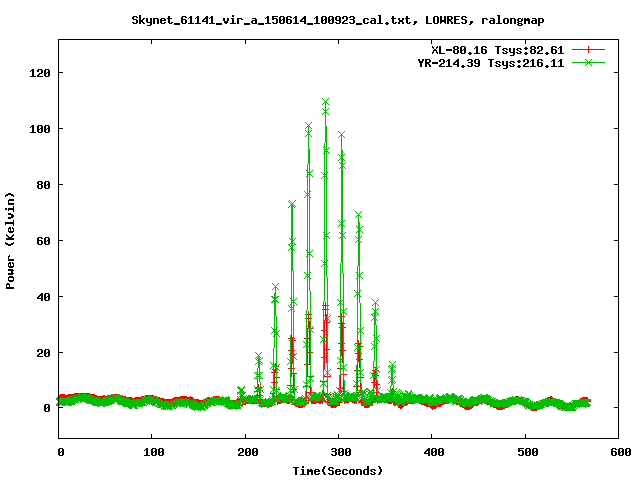Select the y-axis tick label 100
640x480 pixels.
click(39, 130)
